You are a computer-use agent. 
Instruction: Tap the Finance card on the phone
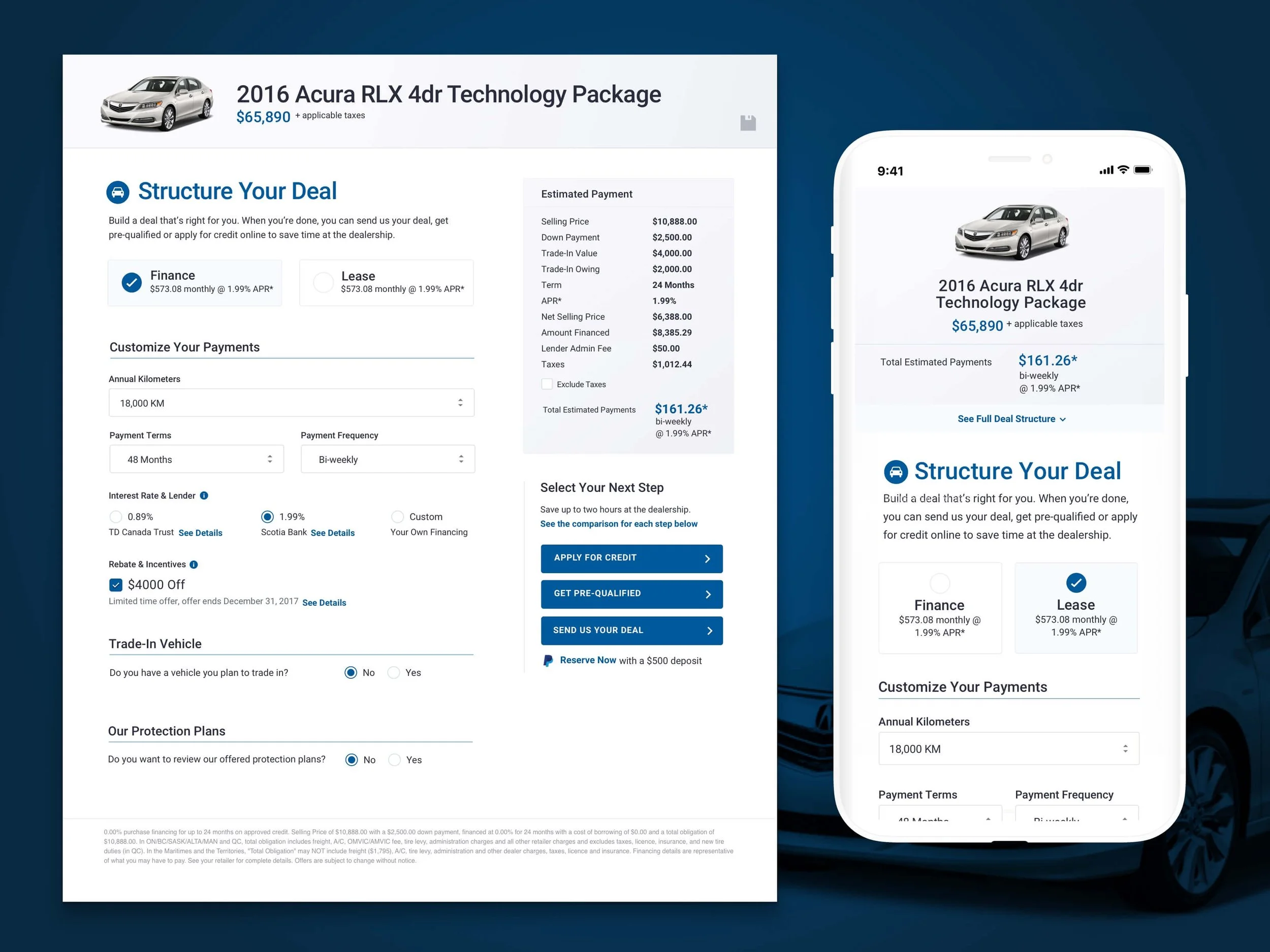point(940,608)
